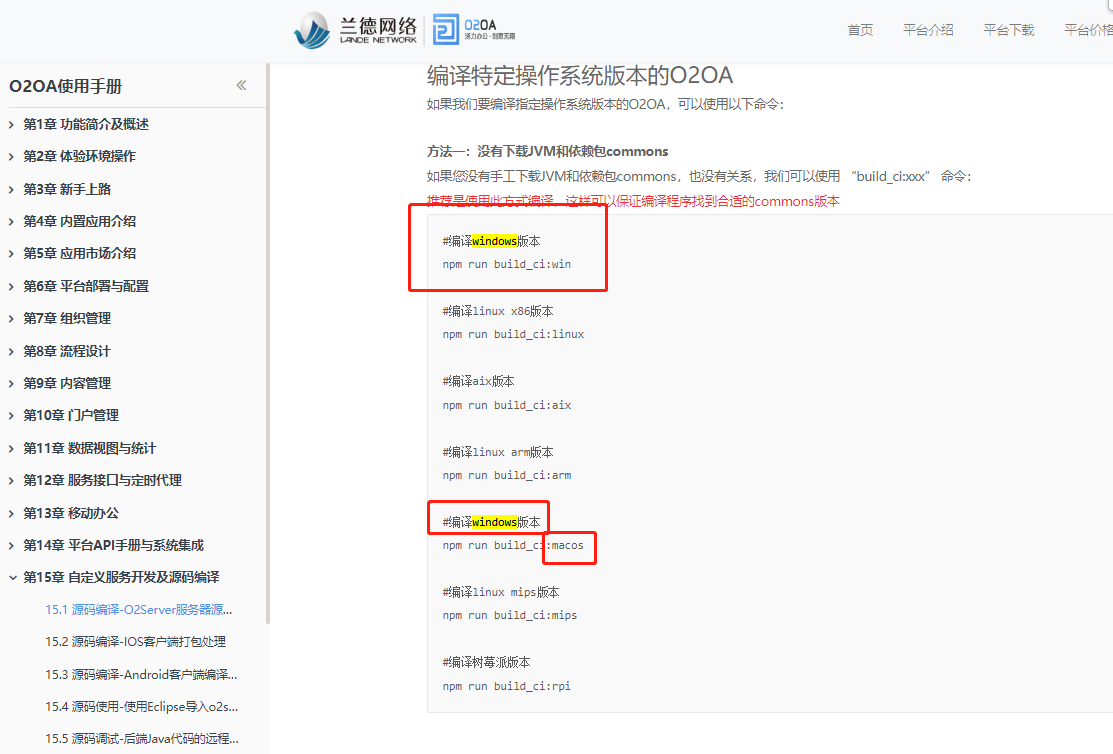
Task: Collapse the O2OA manual sidebar
Action: tap(241, 85)
